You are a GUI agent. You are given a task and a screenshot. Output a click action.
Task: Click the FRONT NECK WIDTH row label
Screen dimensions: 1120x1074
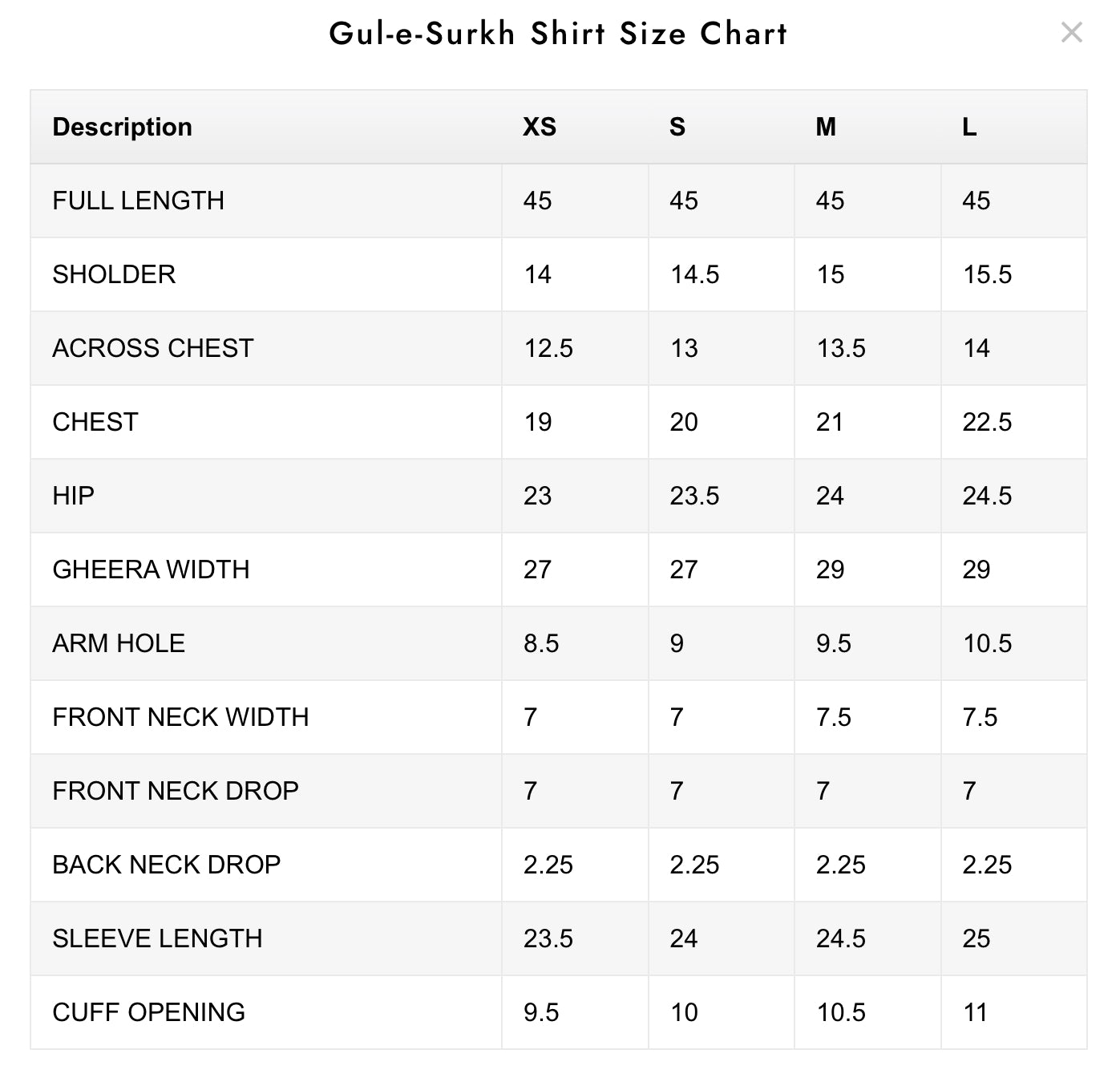point(180,717)
